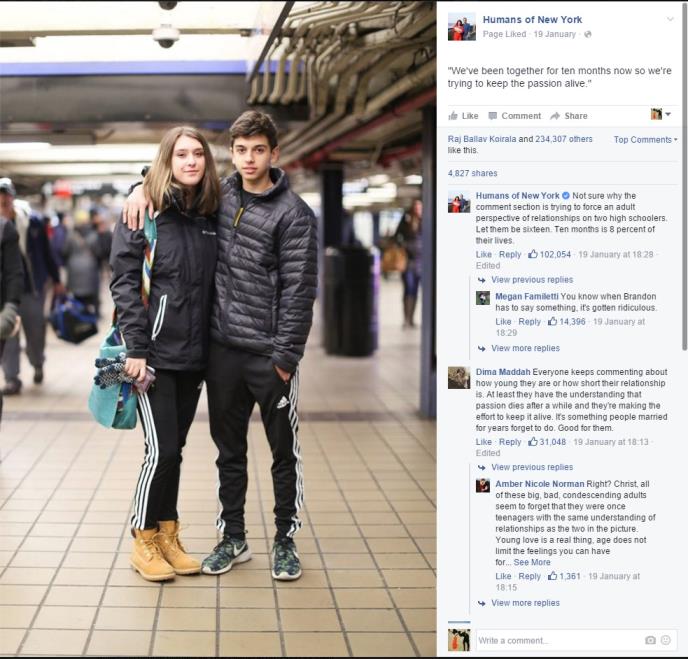Click Dima Maddah's profile thumbnail
This screenshot has width=688, height=659.
click(459, 378)
